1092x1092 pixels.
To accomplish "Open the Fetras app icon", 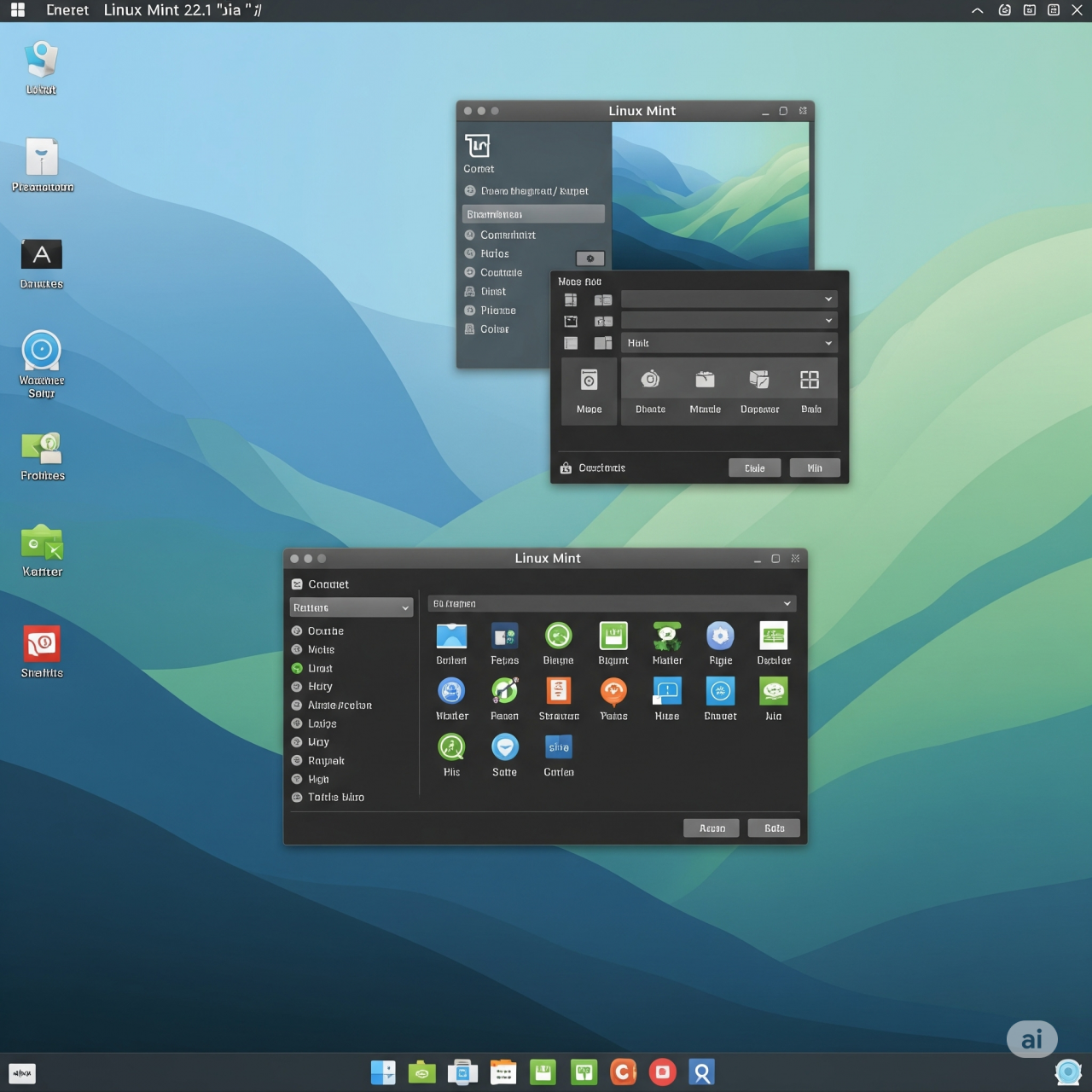I will (504, 636).
